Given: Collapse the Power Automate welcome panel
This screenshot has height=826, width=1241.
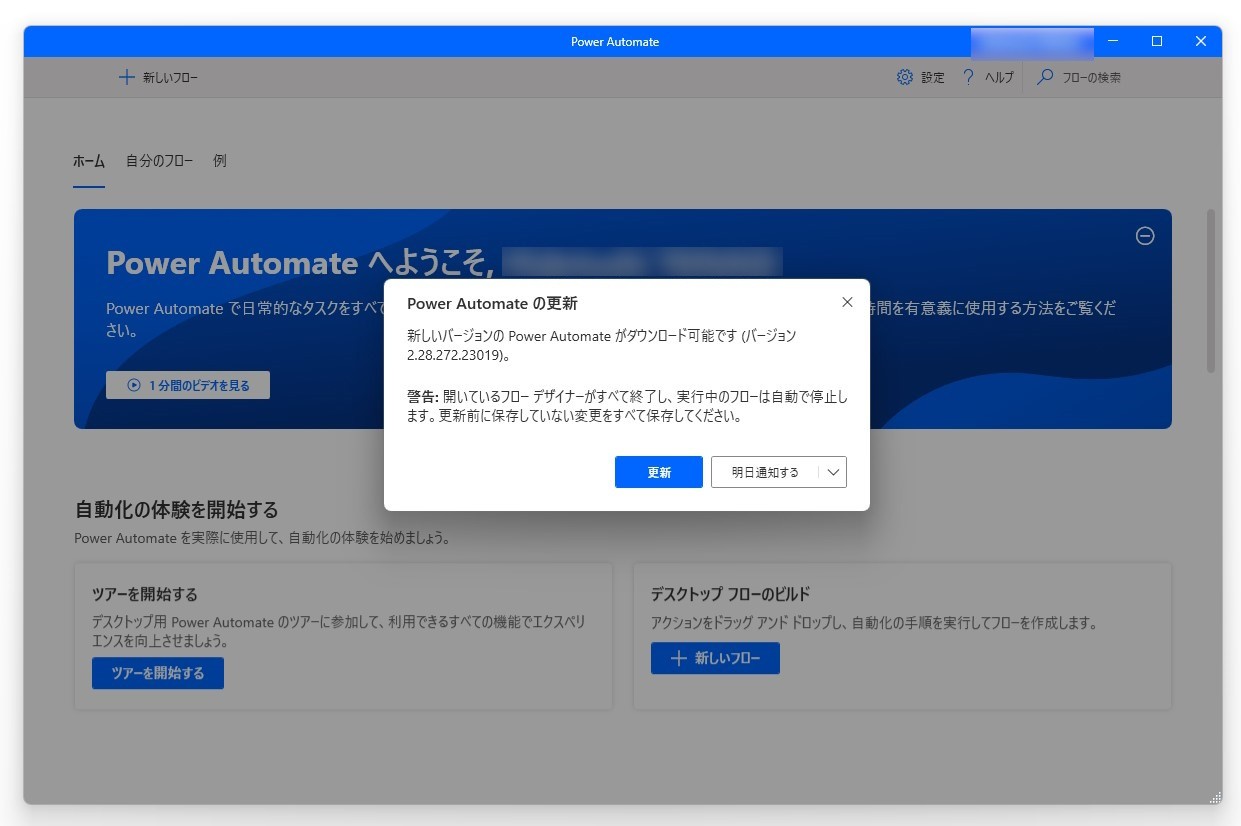Looking at the screenshot, I should click(x=1144, y=236).
